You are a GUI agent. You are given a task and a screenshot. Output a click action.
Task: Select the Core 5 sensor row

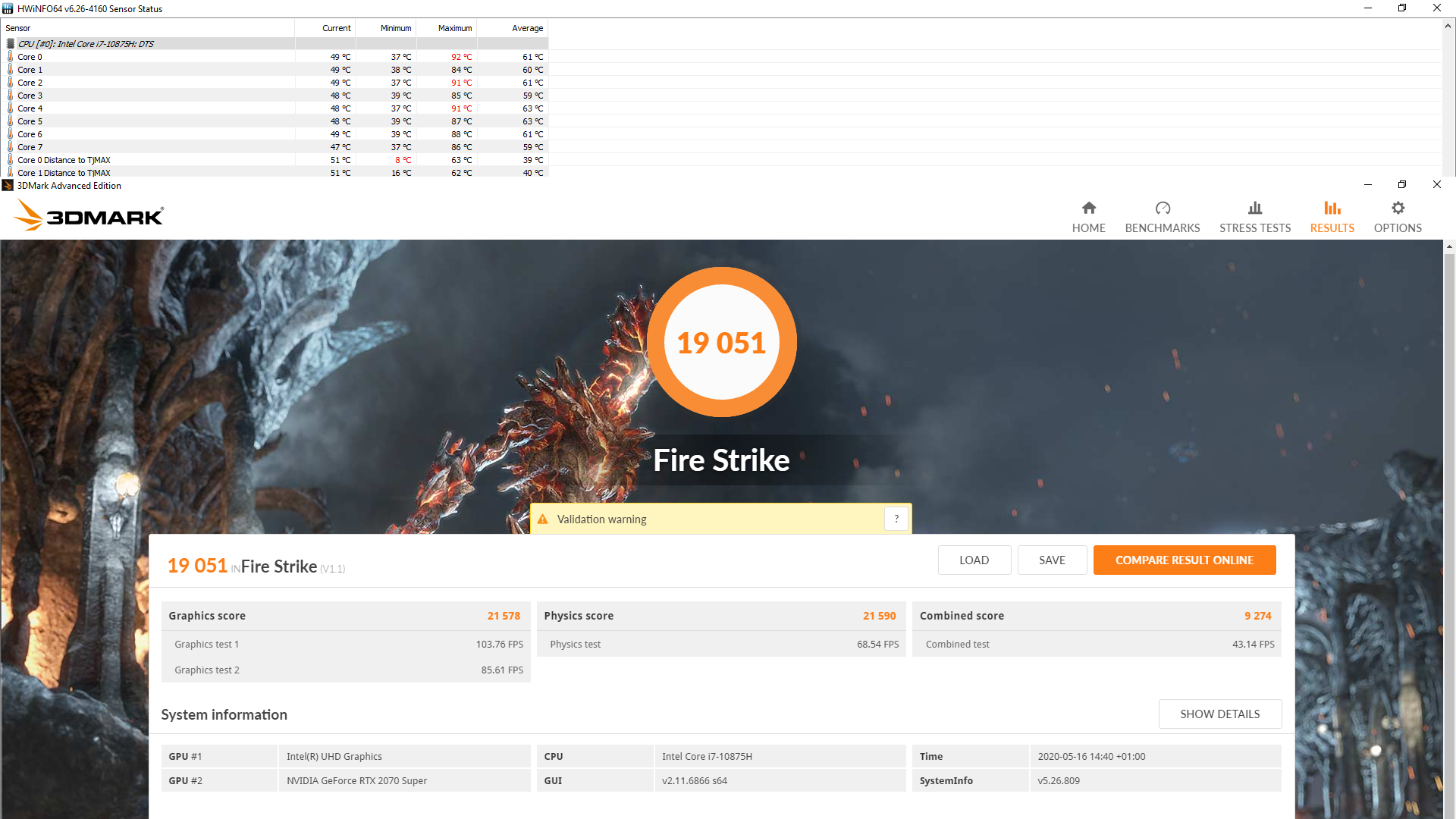275,121
